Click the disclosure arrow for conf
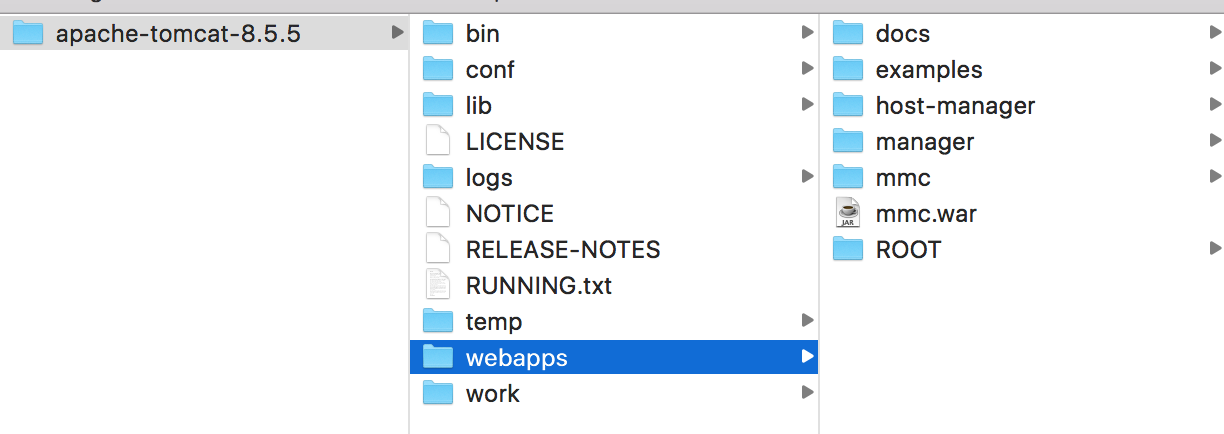The width and height of the screenshot is (1224, 434). [x=807, y=69]
